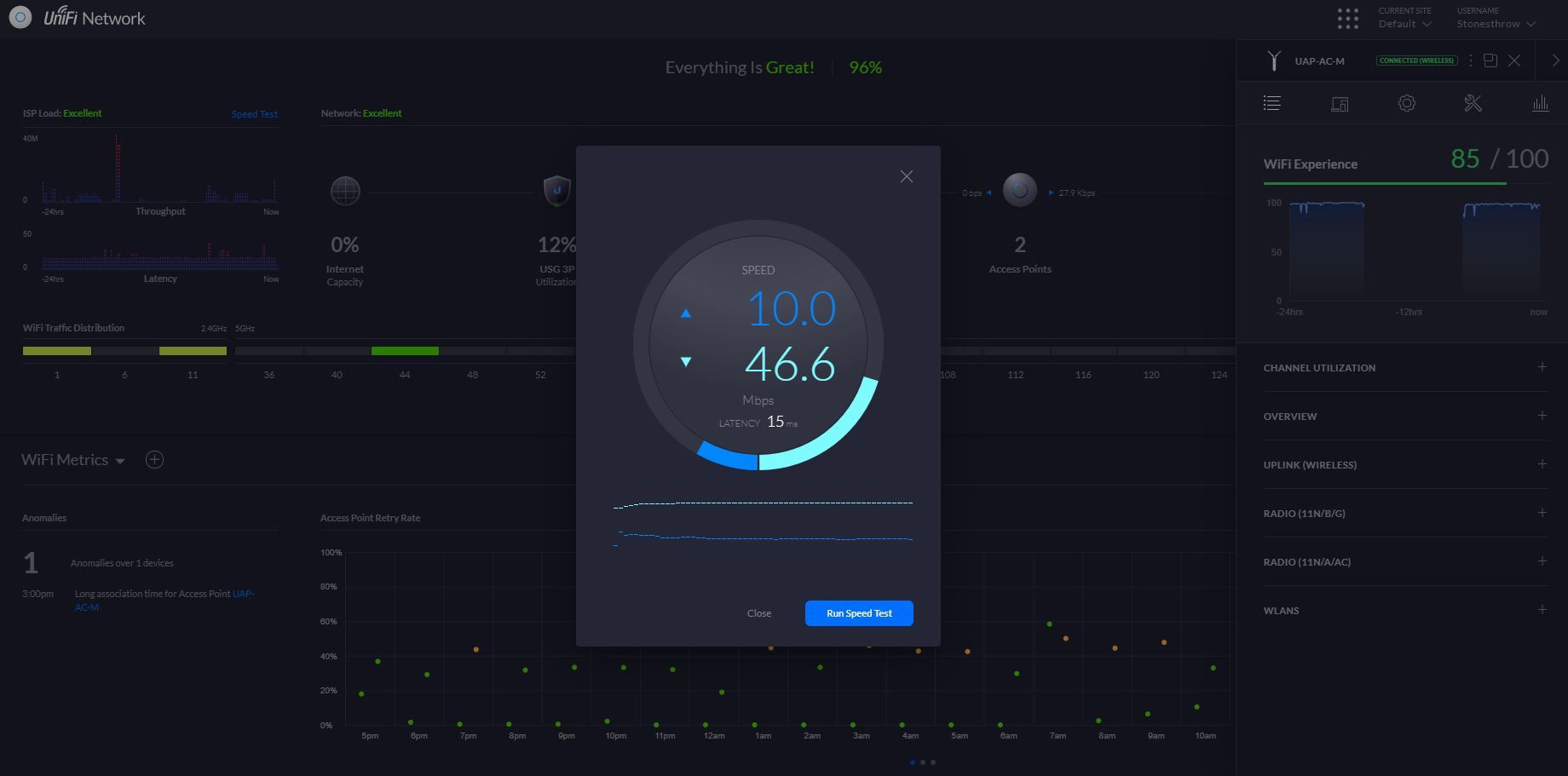The height and width of the screenshot is (776, 1568).
Task: Open the device Statistics bar-chart icon
Action: (1540, 103)
